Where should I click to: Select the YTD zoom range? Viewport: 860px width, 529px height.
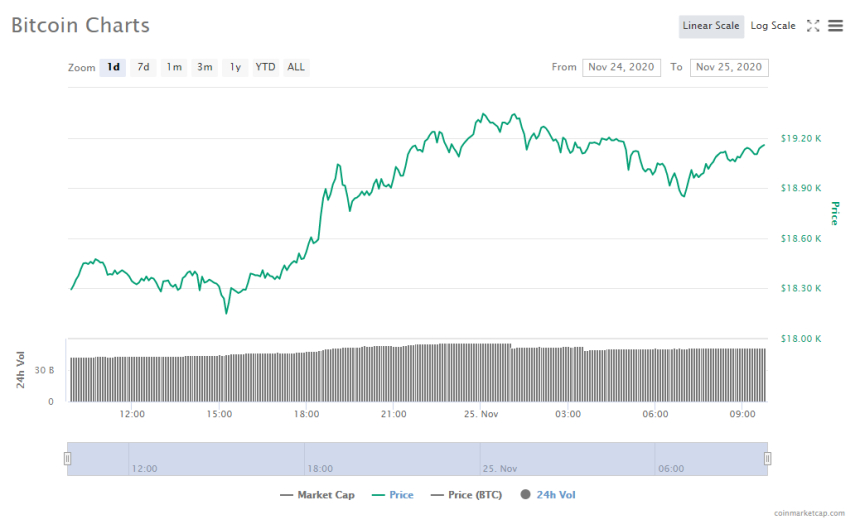pos(265,67)
